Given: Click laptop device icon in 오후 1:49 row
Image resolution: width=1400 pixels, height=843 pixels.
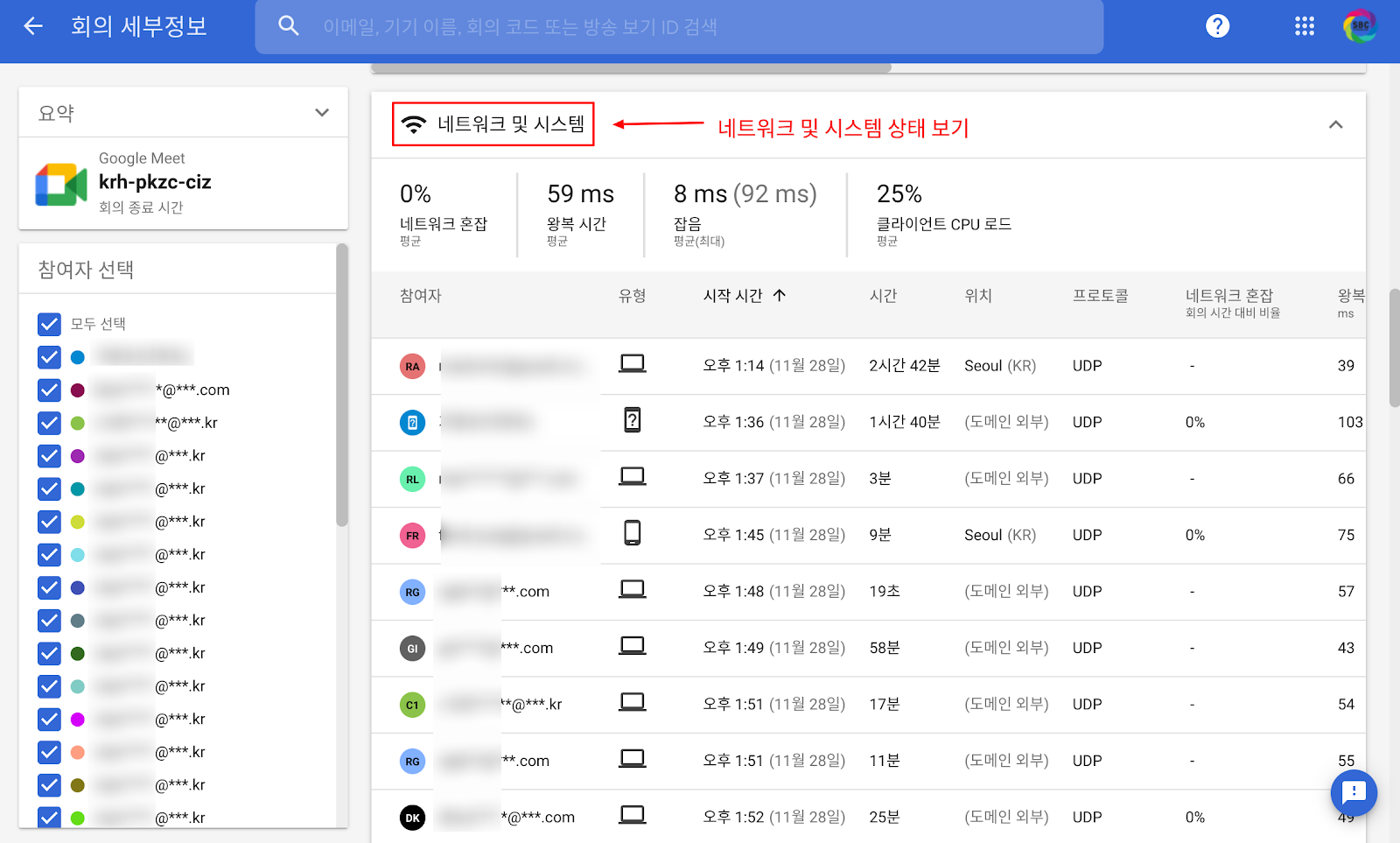Looking at the screenshot, I should pyautogui.click(x=632, y=646).
